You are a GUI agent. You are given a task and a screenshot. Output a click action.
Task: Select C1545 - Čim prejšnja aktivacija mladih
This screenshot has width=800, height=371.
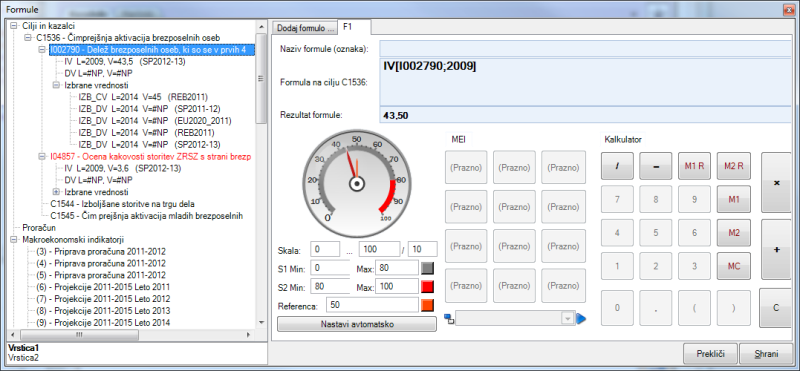(x=146, y=216)
